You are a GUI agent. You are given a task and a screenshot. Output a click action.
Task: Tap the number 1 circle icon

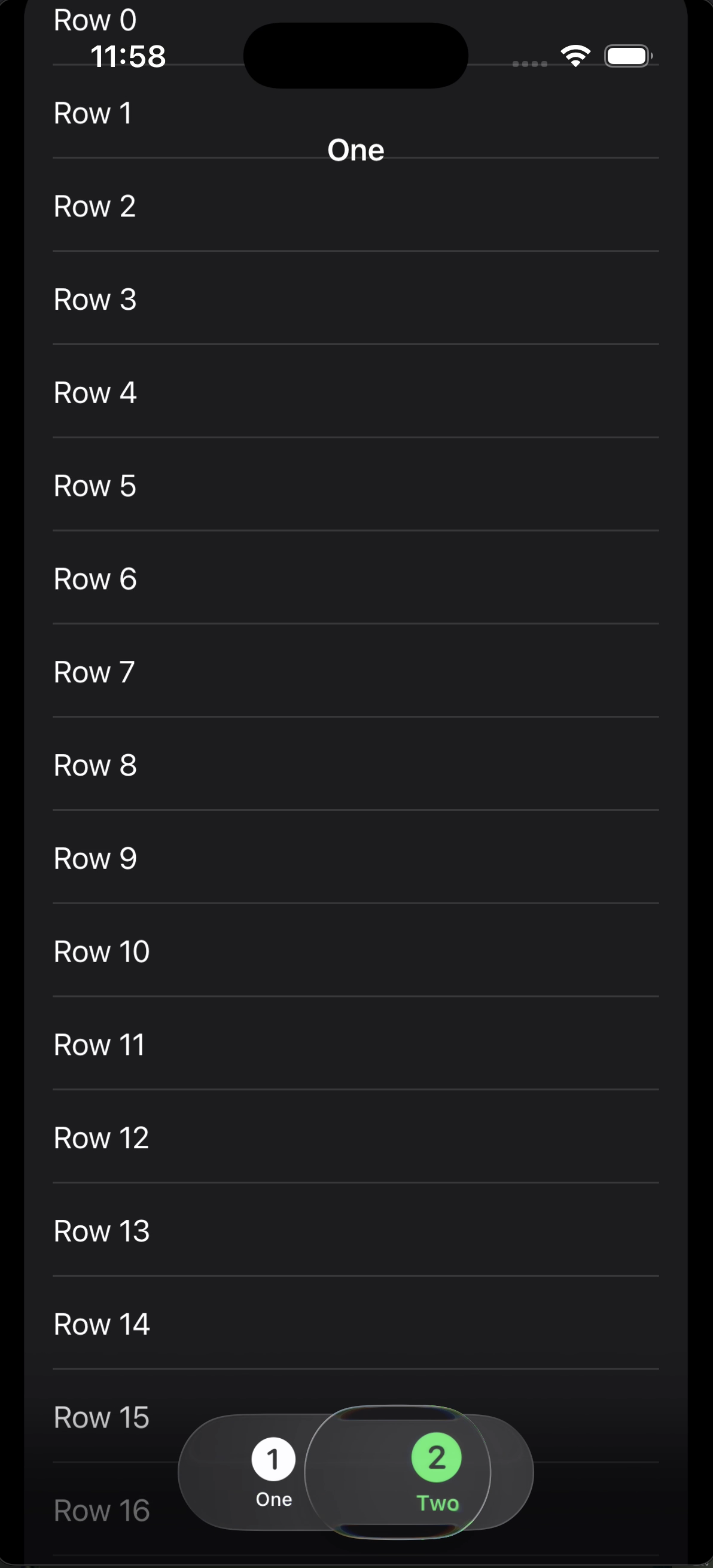click(x=273, y=1459)
